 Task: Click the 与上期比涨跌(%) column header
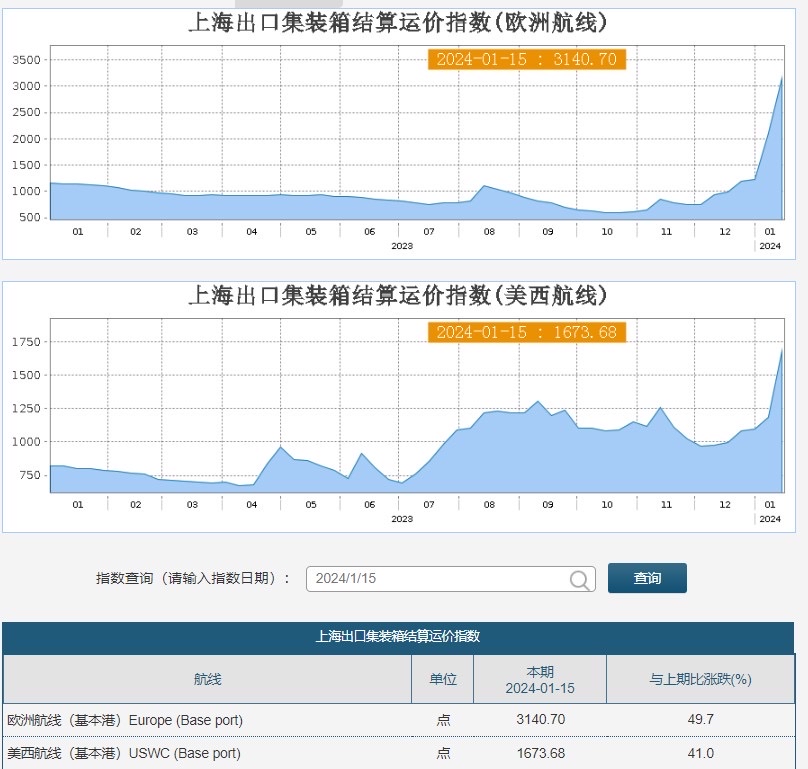pos(700,679)
